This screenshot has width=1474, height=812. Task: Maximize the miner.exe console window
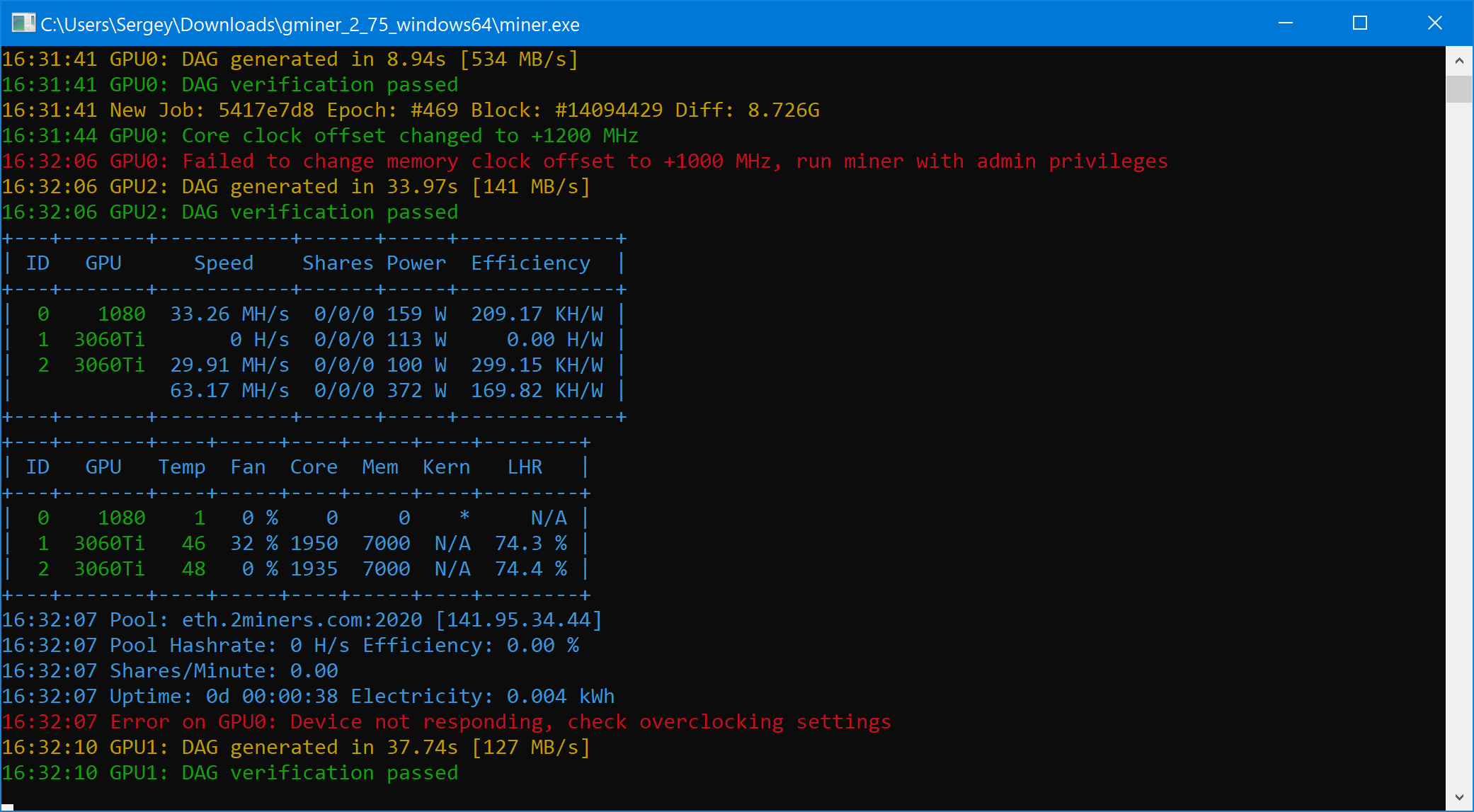click(x=1359, y=23)
